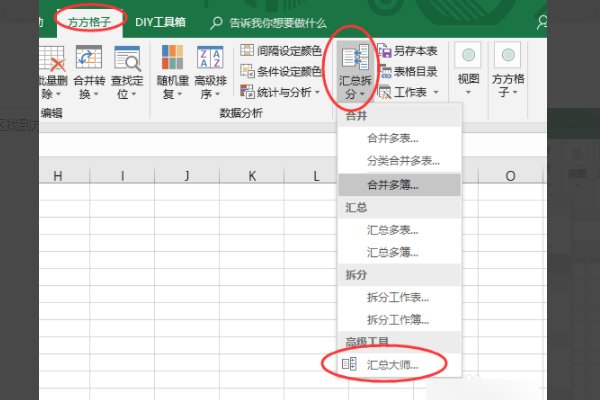This screenshot has width=600, height=400.
Task: Select column K header
Action: click(x=252, y=176)
